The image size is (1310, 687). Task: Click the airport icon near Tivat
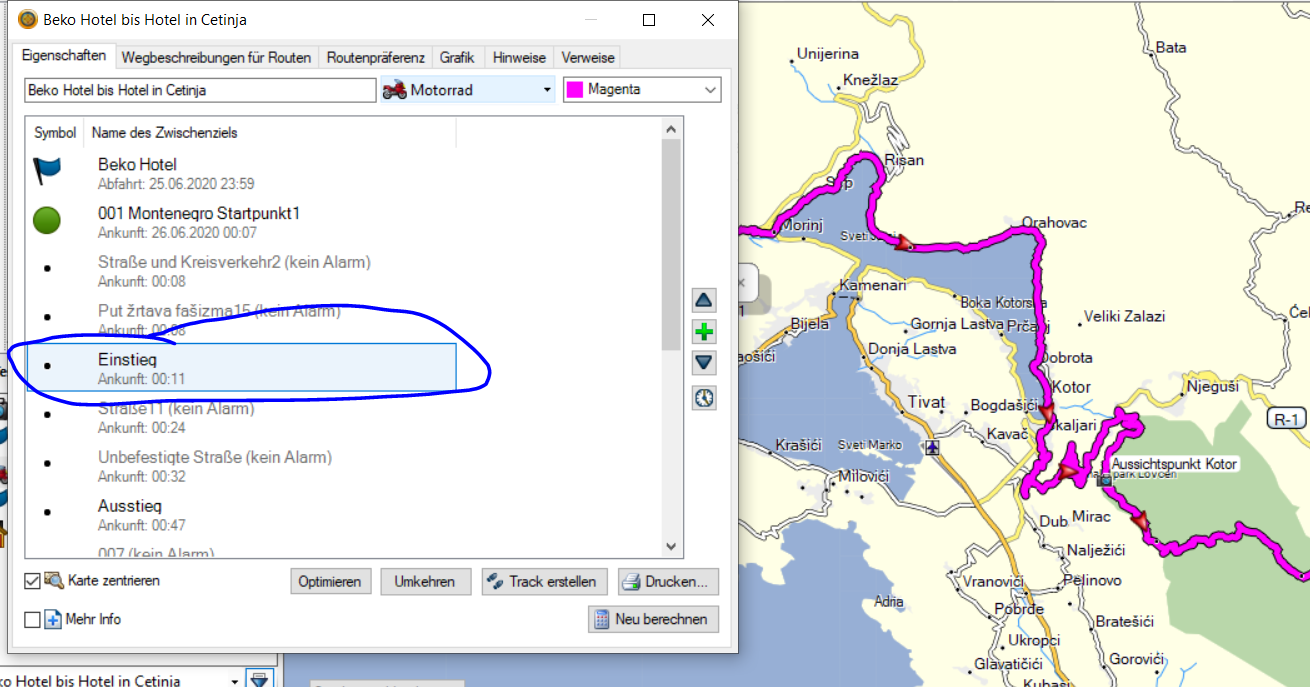[x=933, y=448]
